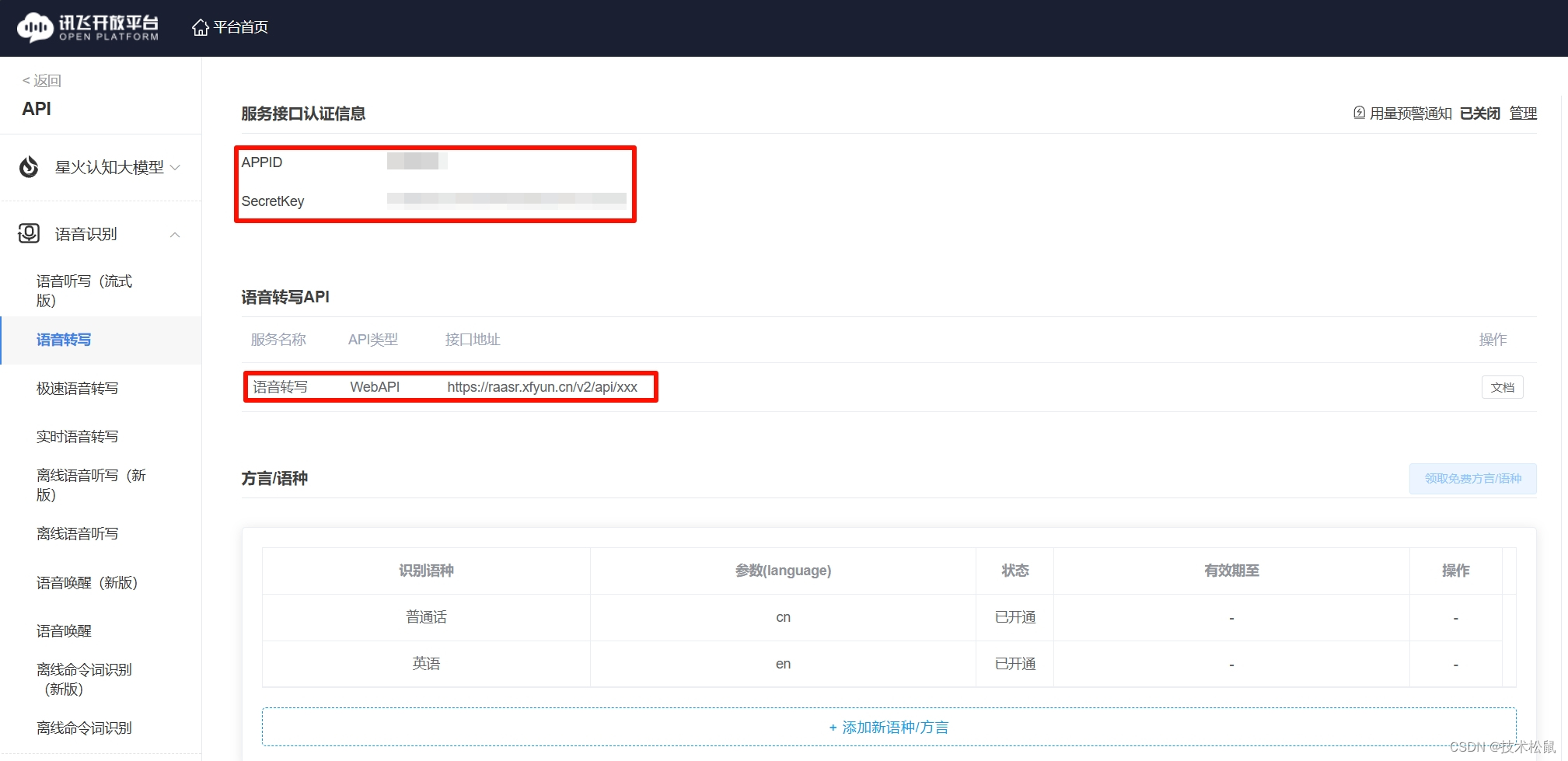
Task: Click the blurred APPID value
Action: 417,161
